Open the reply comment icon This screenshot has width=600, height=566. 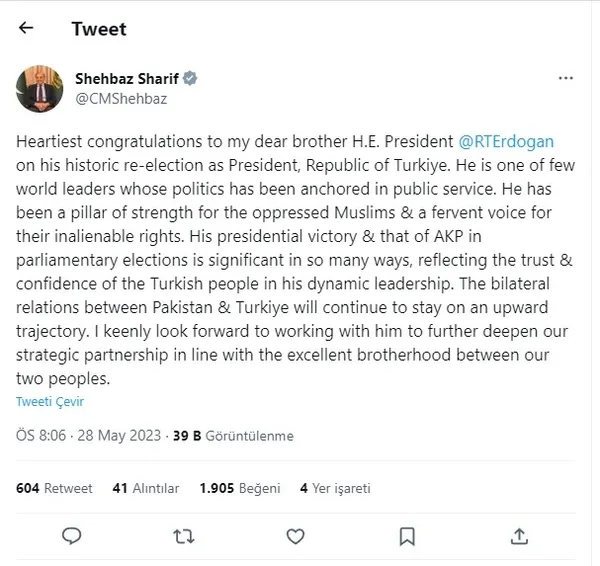tap(71, 536)
